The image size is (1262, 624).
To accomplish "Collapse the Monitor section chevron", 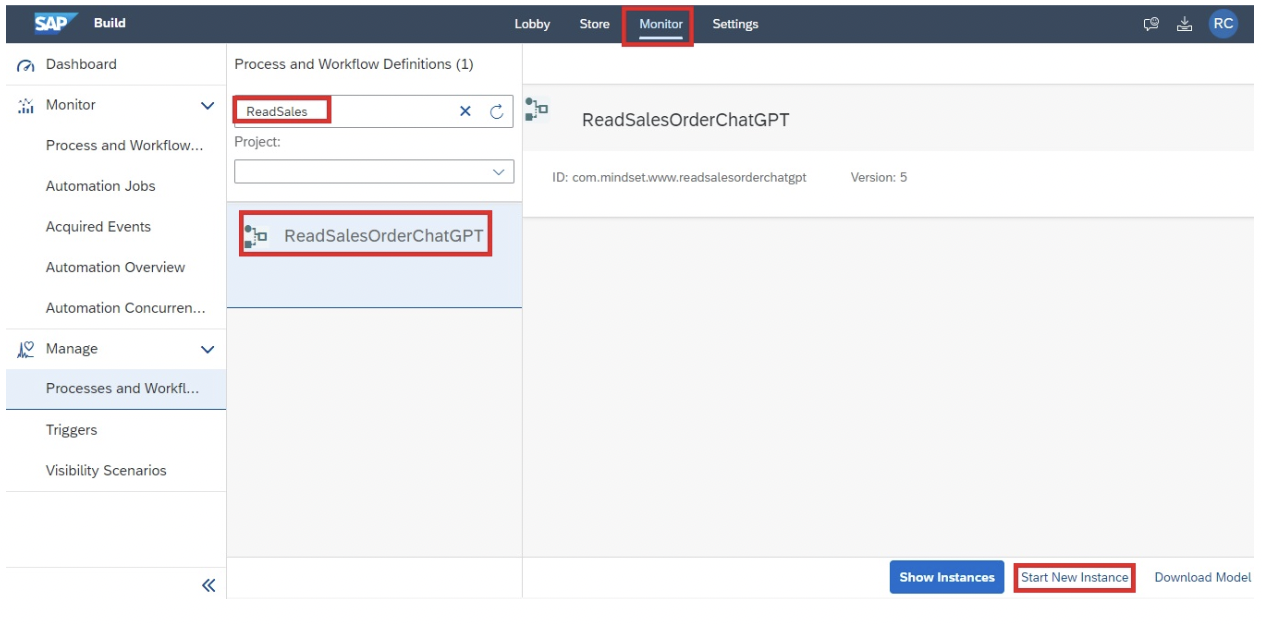I will 207,105.
